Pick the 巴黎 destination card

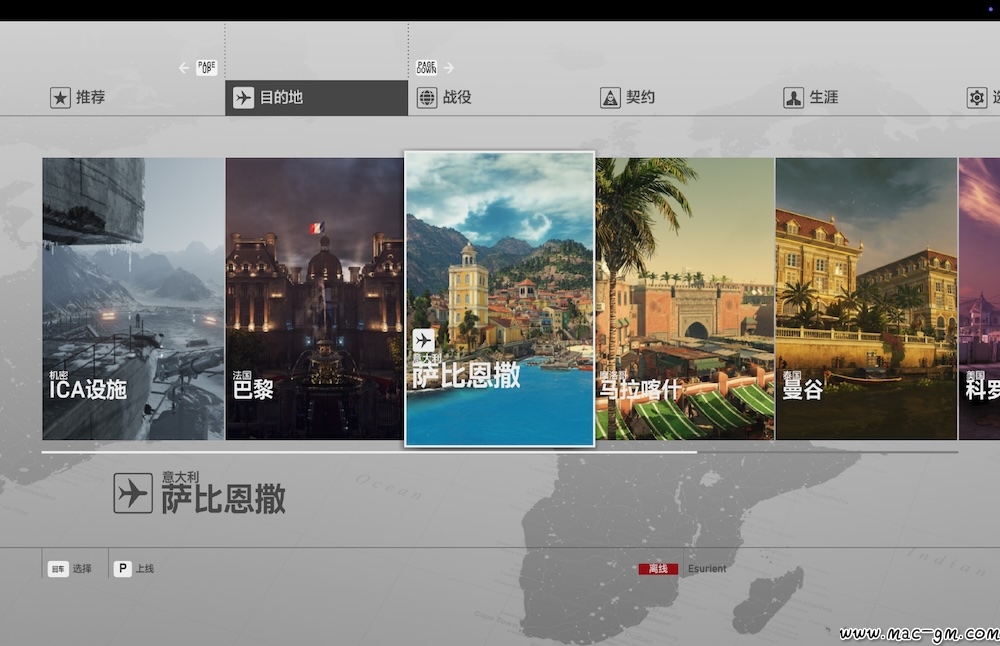[x=314, y=298]
